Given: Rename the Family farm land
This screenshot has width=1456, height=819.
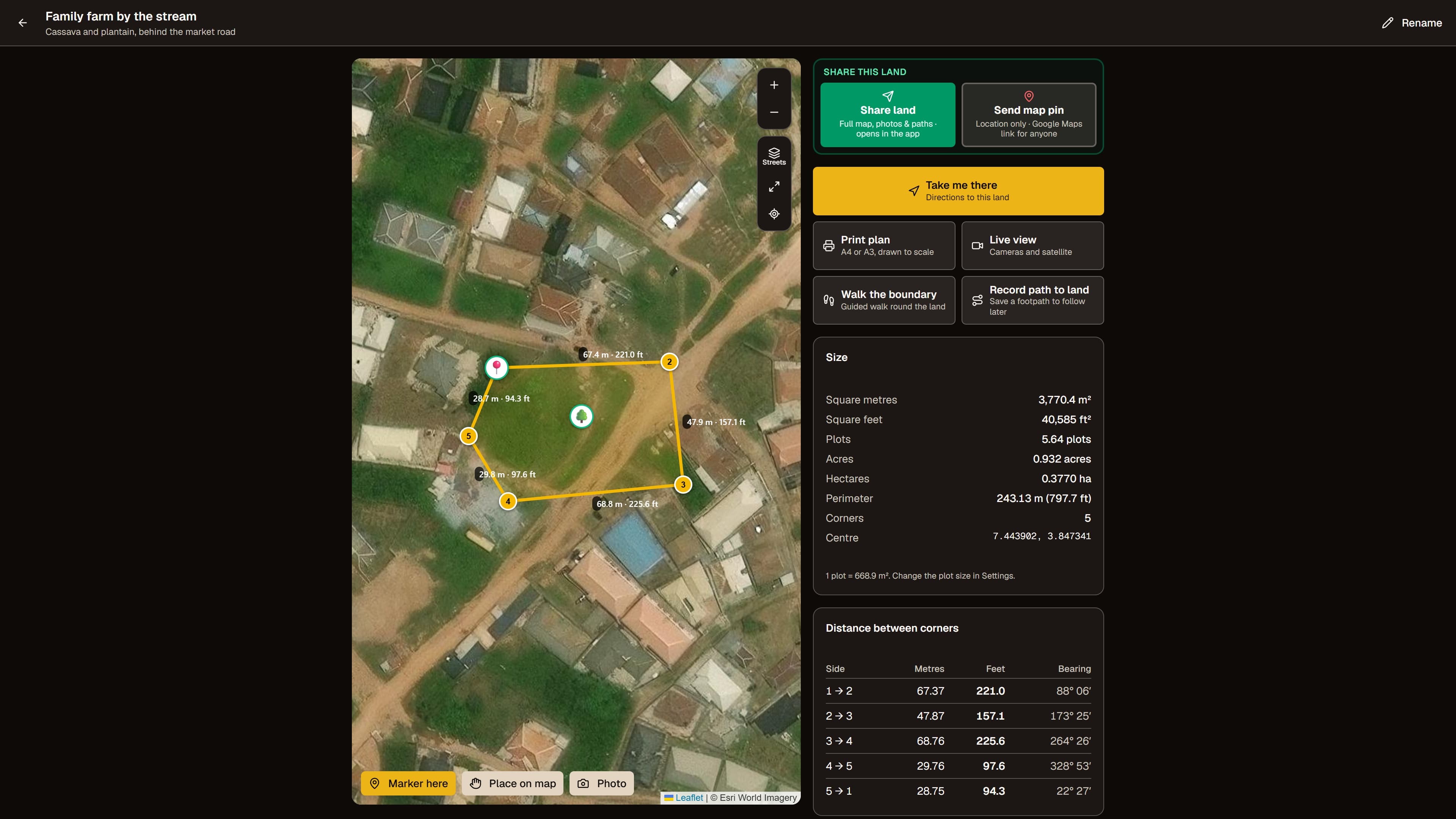Looking at the screenshot, I should point(1412,23).
